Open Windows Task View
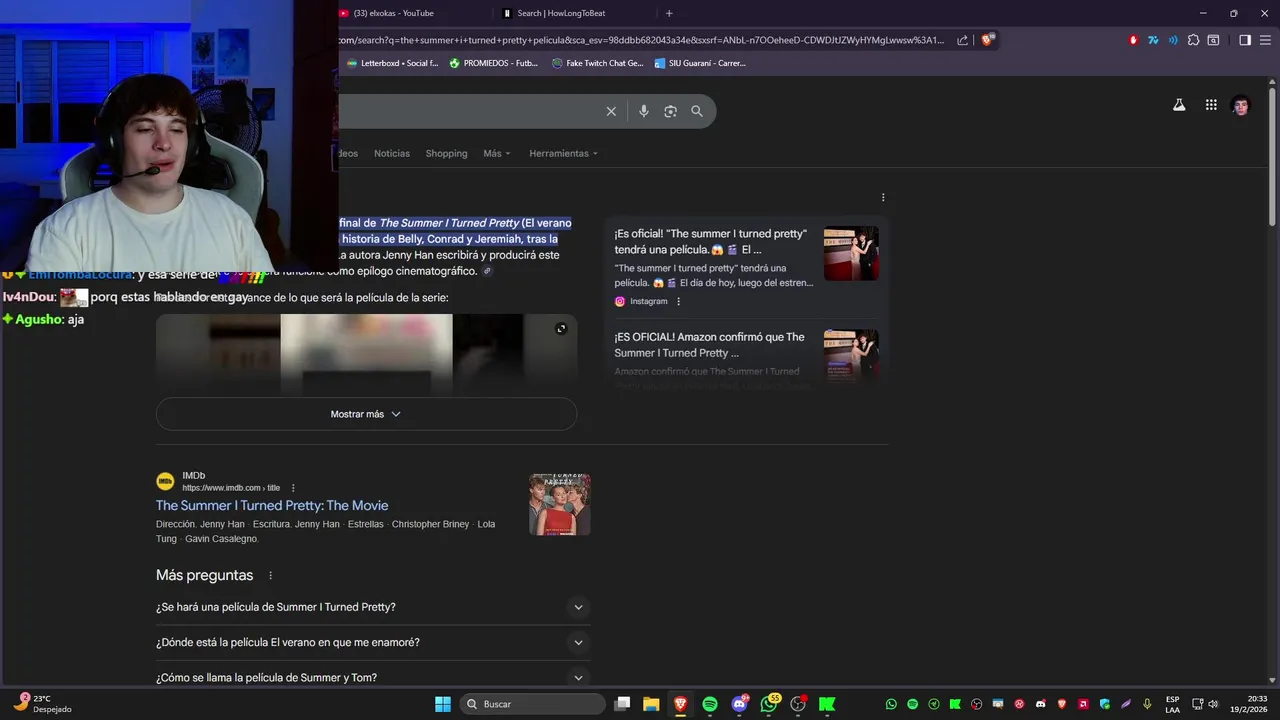The width and height of the screenshot is (1280, 720). [x=622, y=704]
